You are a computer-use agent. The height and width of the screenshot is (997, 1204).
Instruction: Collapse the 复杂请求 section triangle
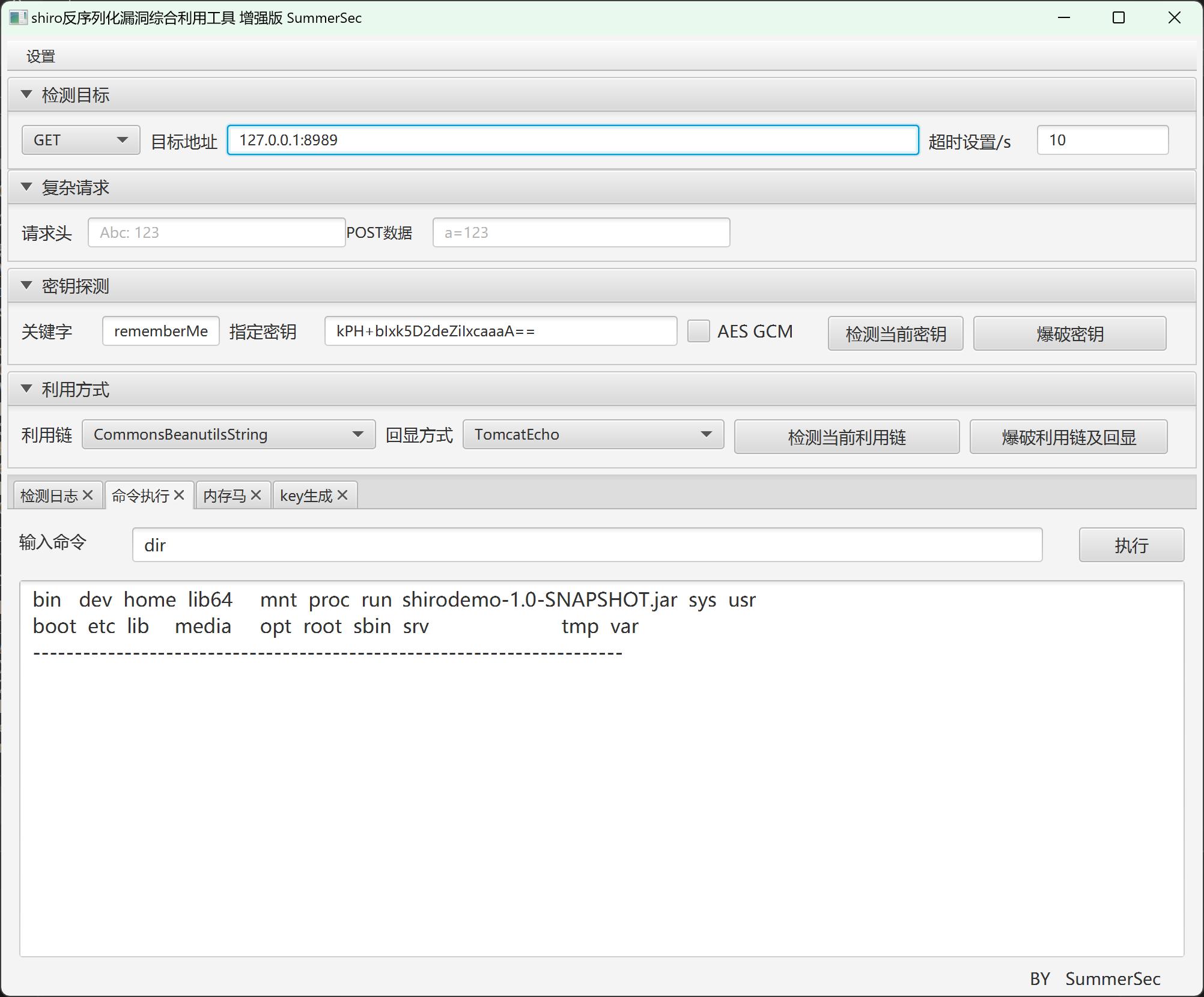(26, 187)
